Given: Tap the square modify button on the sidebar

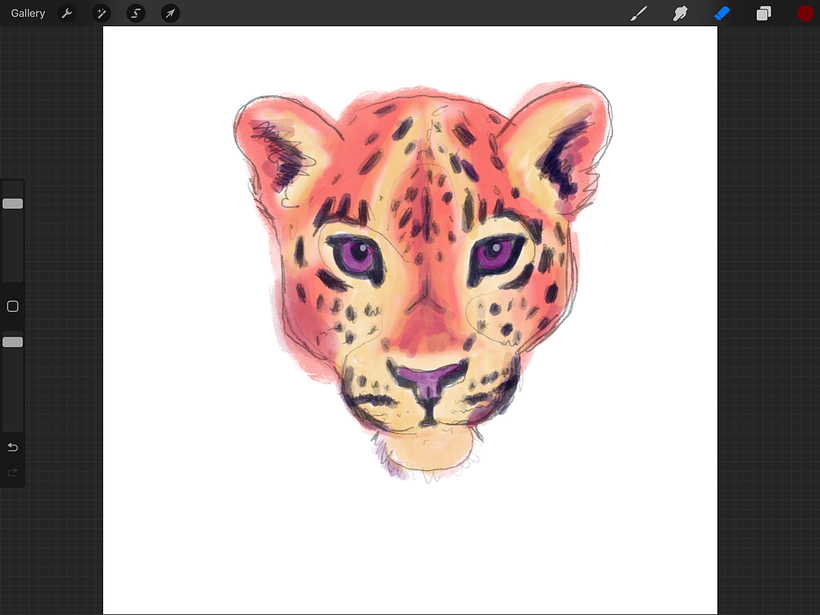Looking at the screenshot, I should click(13, 306).
